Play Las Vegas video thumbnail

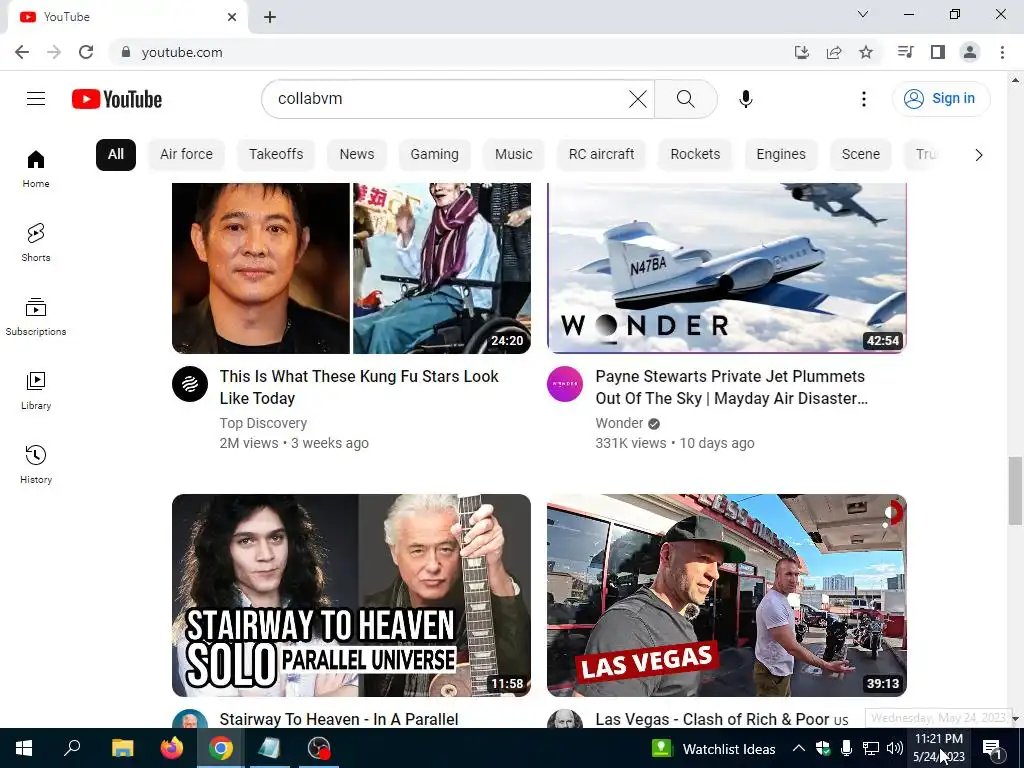727,596
